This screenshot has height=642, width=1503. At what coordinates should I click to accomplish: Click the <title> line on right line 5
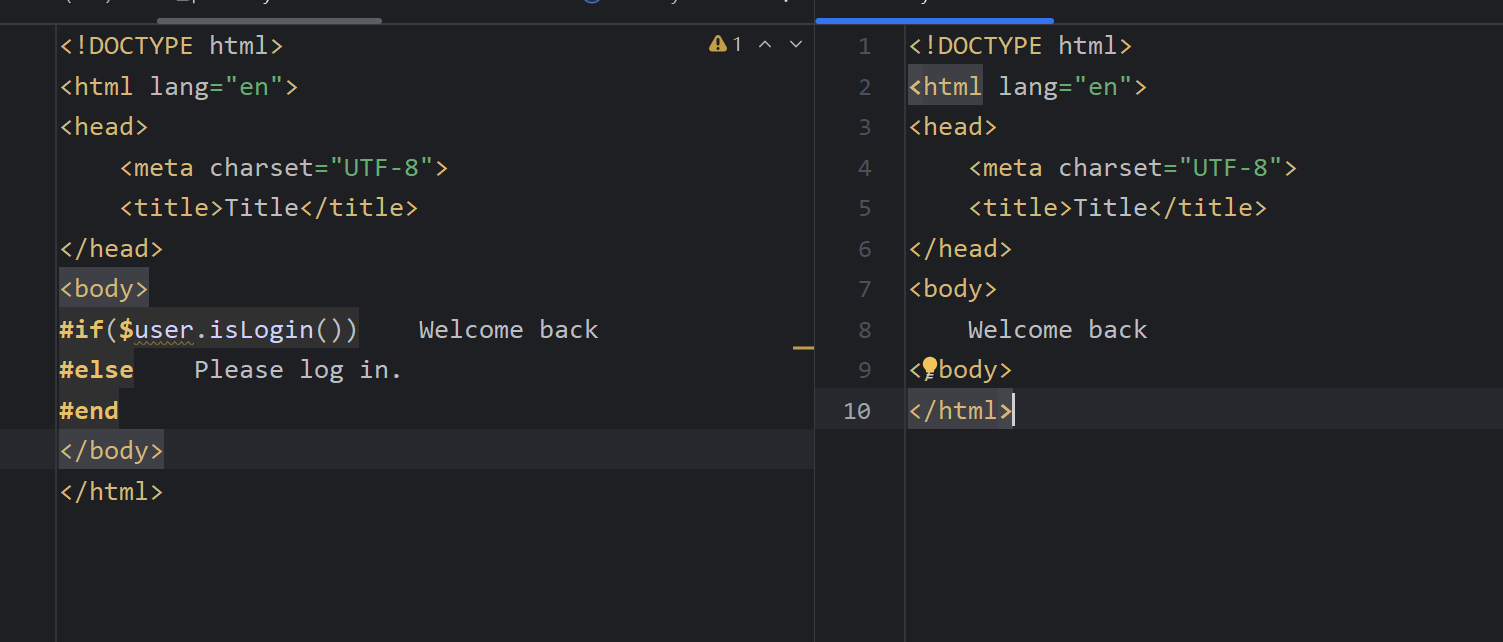point(1118,208)
